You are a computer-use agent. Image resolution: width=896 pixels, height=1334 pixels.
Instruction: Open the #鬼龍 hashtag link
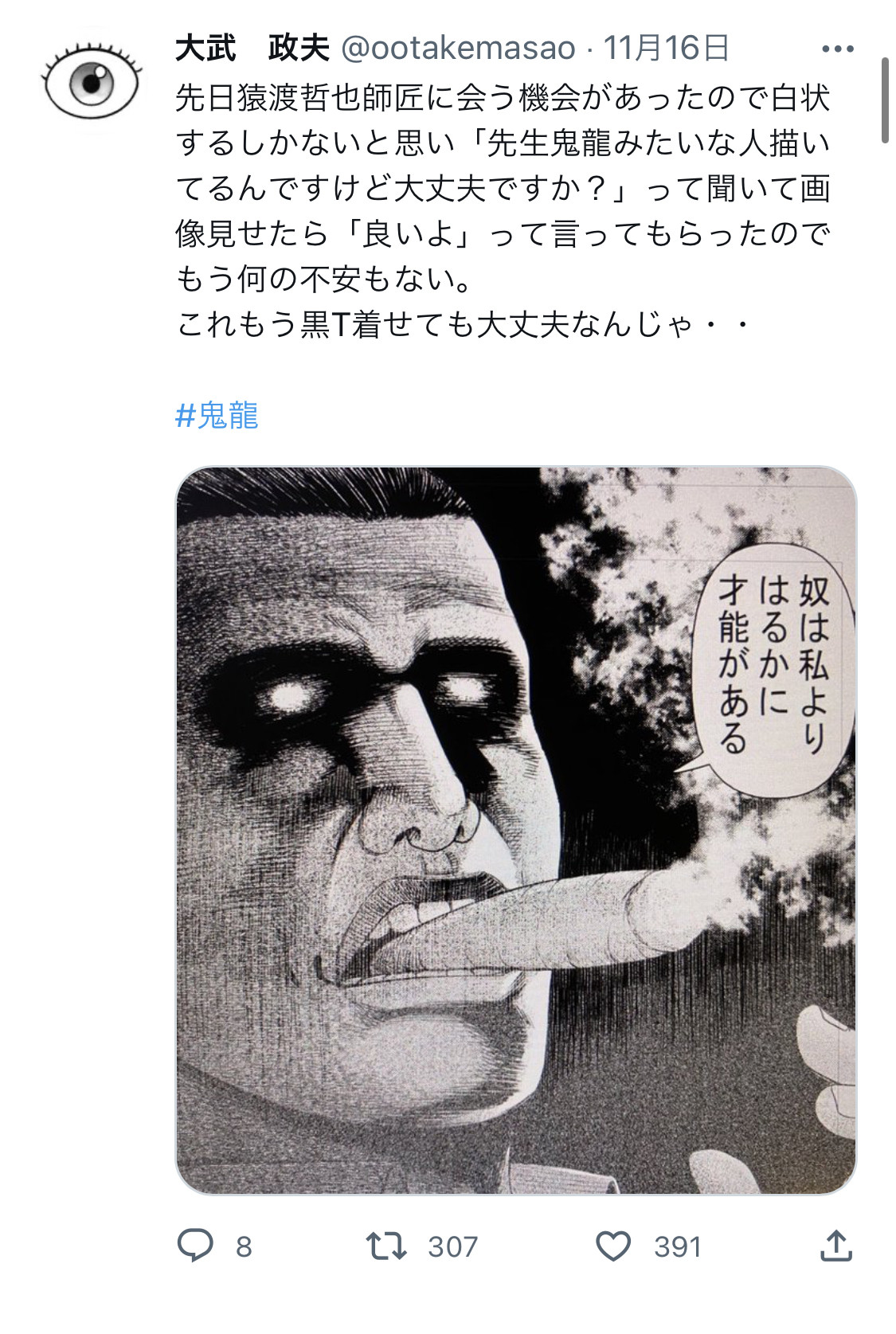click(x=217, y=416)
